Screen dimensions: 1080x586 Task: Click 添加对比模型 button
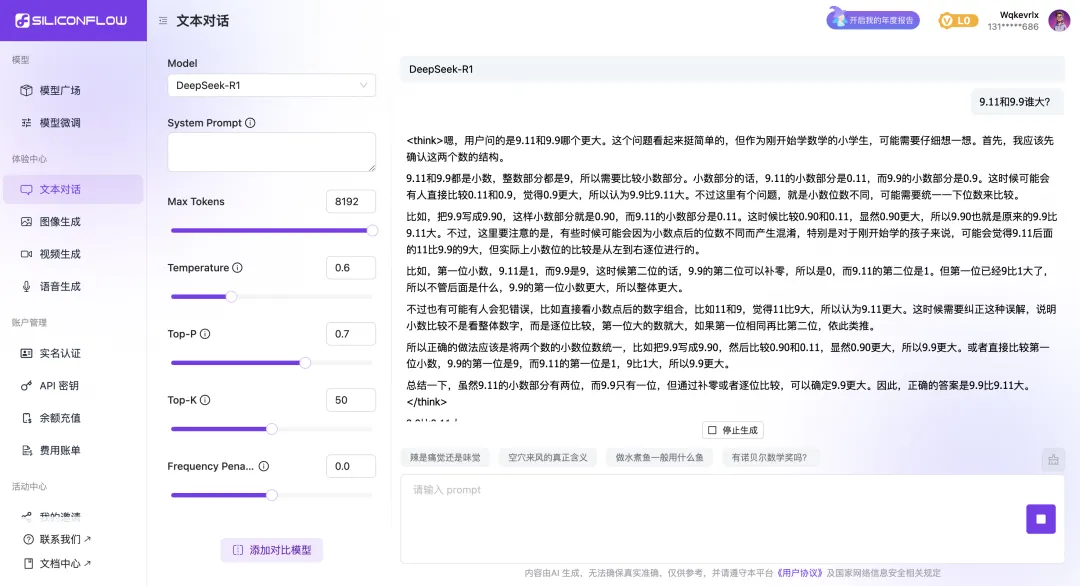271,550
